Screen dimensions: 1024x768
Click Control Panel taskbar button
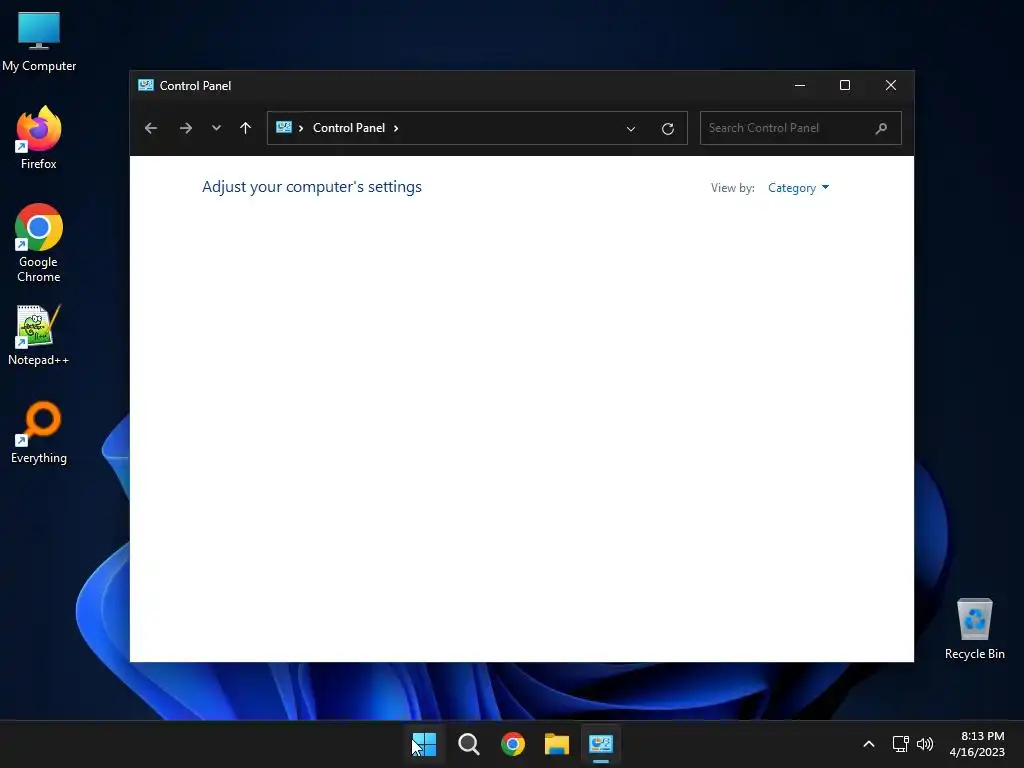coord(601,744)
